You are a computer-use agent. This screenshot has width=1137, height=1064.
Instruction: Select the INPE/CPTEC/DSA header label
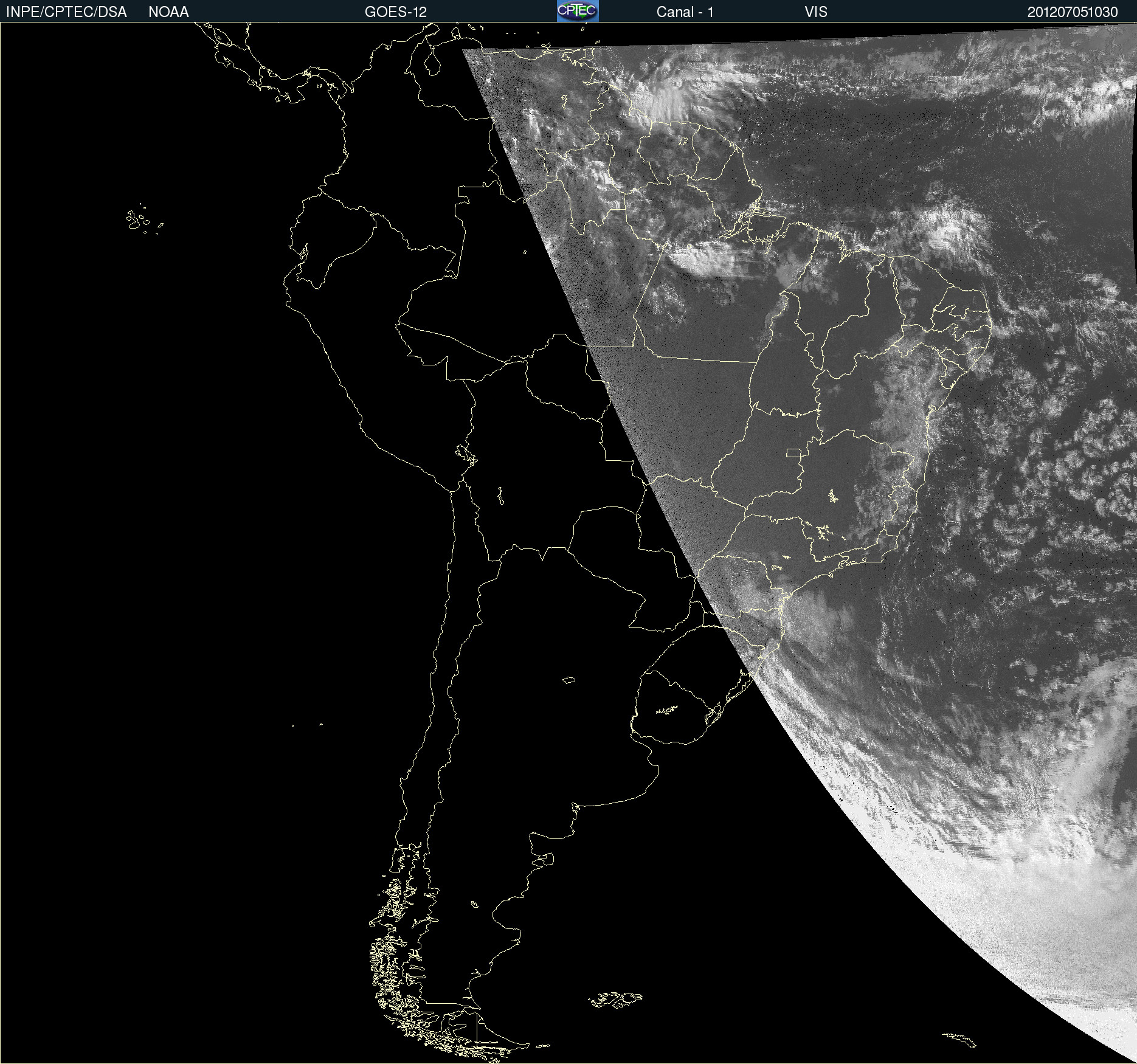[66, 12]
